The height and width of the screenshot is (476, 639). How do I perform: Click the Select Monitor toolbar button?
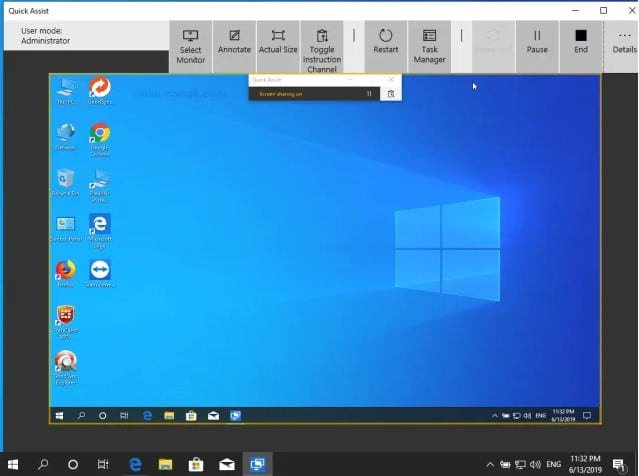190,46
